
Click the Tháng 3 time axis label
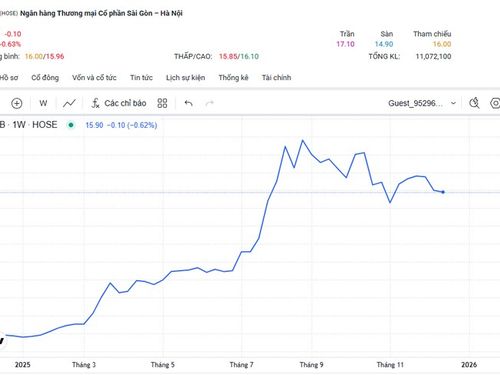(x=84, y=365)
